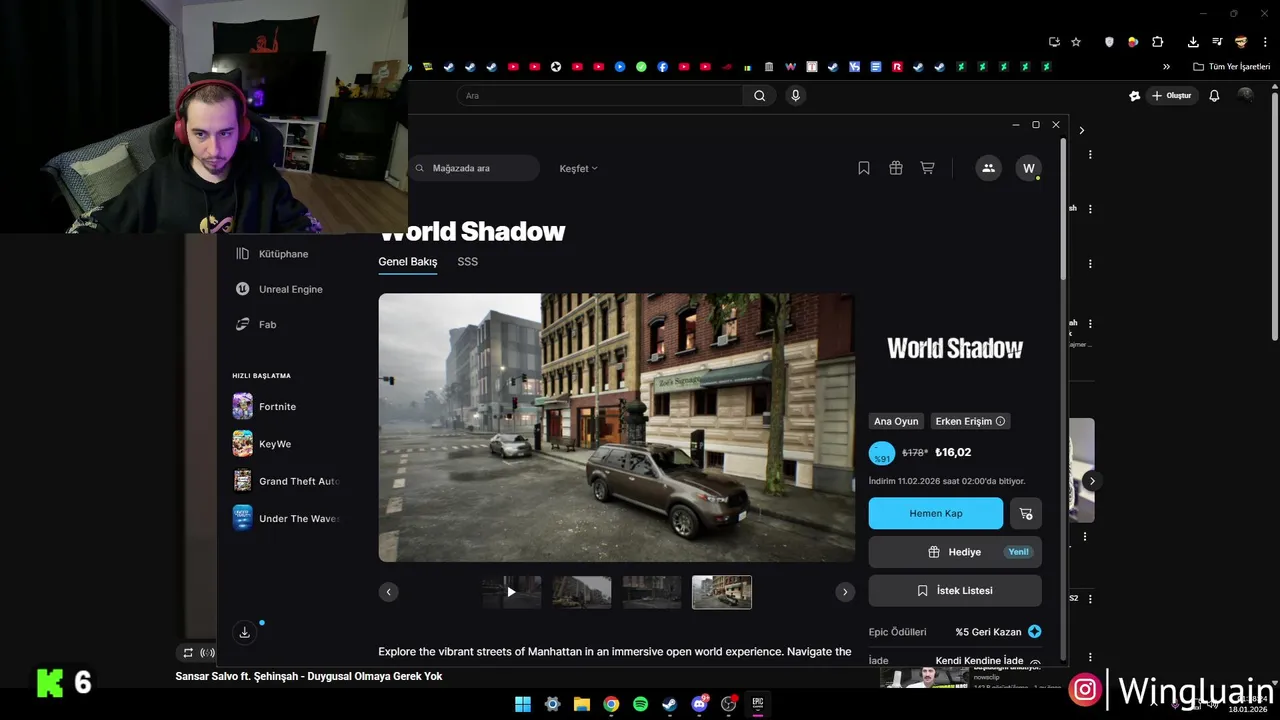Open the Epic store wishlist bookmark icon
Image resolution: width=1280 pixels, height=720 pixels.
click(x=864, y=168)
